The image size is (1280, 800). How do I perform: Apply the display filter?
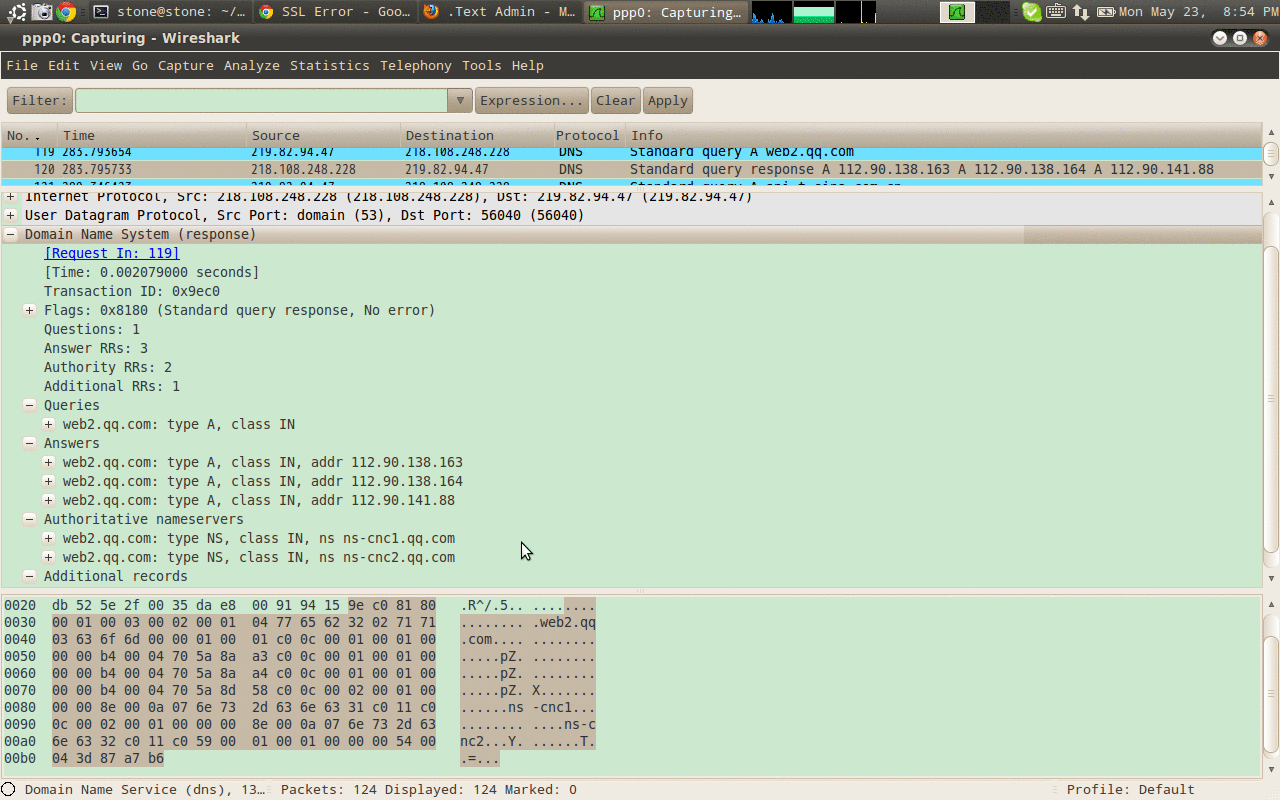668,100
